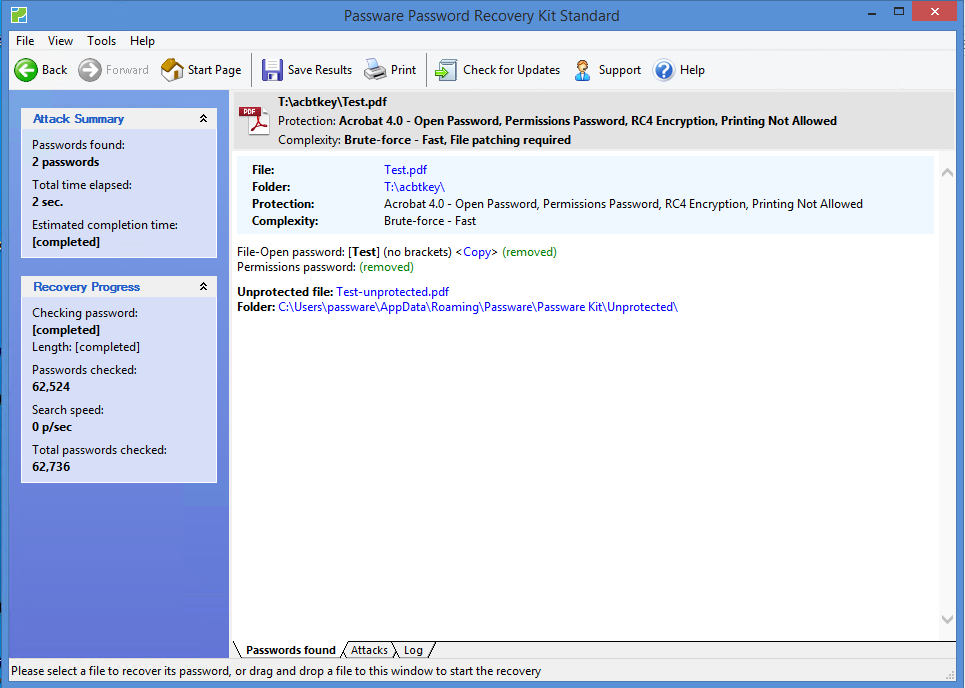The width and height of the screenshot is (965, 688).
Task: Open the File menu
Action: click(x=25, y=41)
